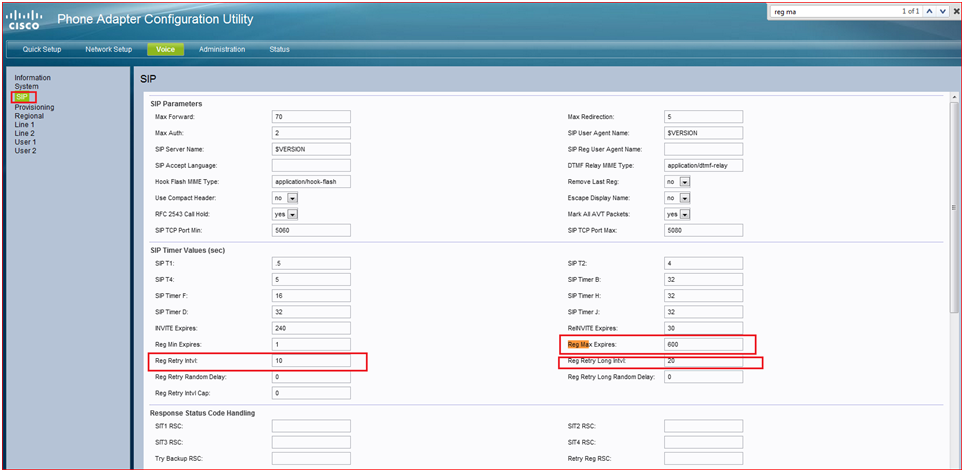Open the Voice tab
Screen dimensions: 964x472
point(164,49)
